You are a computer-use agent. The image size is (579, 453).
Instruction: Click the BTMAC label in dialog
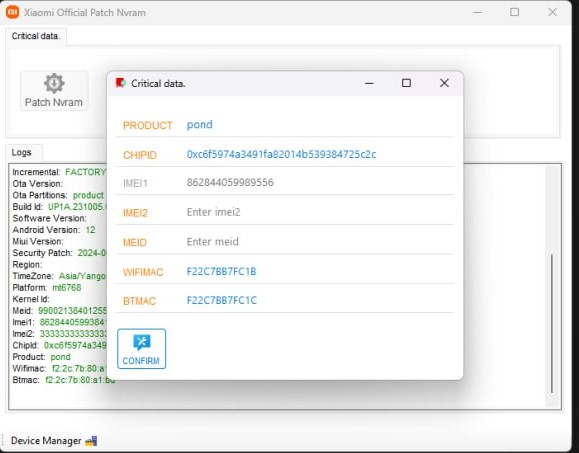tap(139, 301)
